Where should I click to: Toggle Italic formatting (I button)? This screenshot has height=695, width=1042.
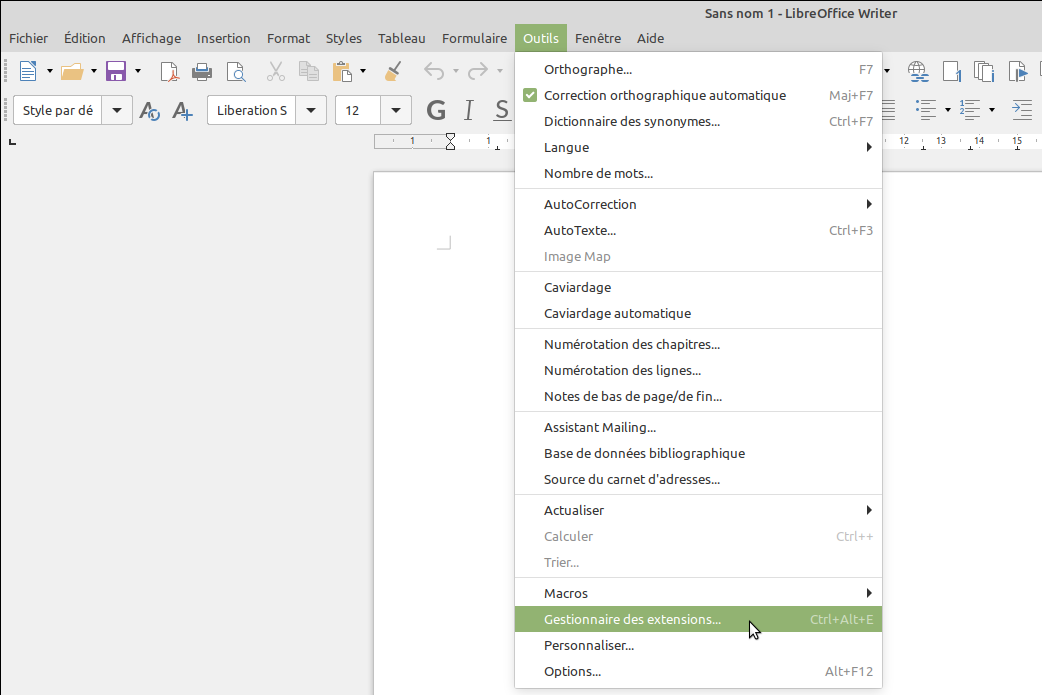pyautogui.click(x=467, y=110)
